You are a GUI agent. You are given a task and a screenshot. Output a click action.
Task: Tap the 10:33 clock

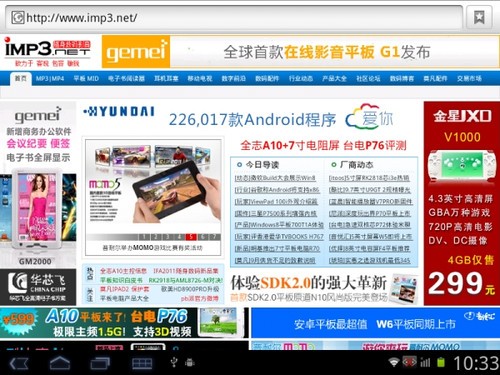pyautogui.click(x=476, y=363)
